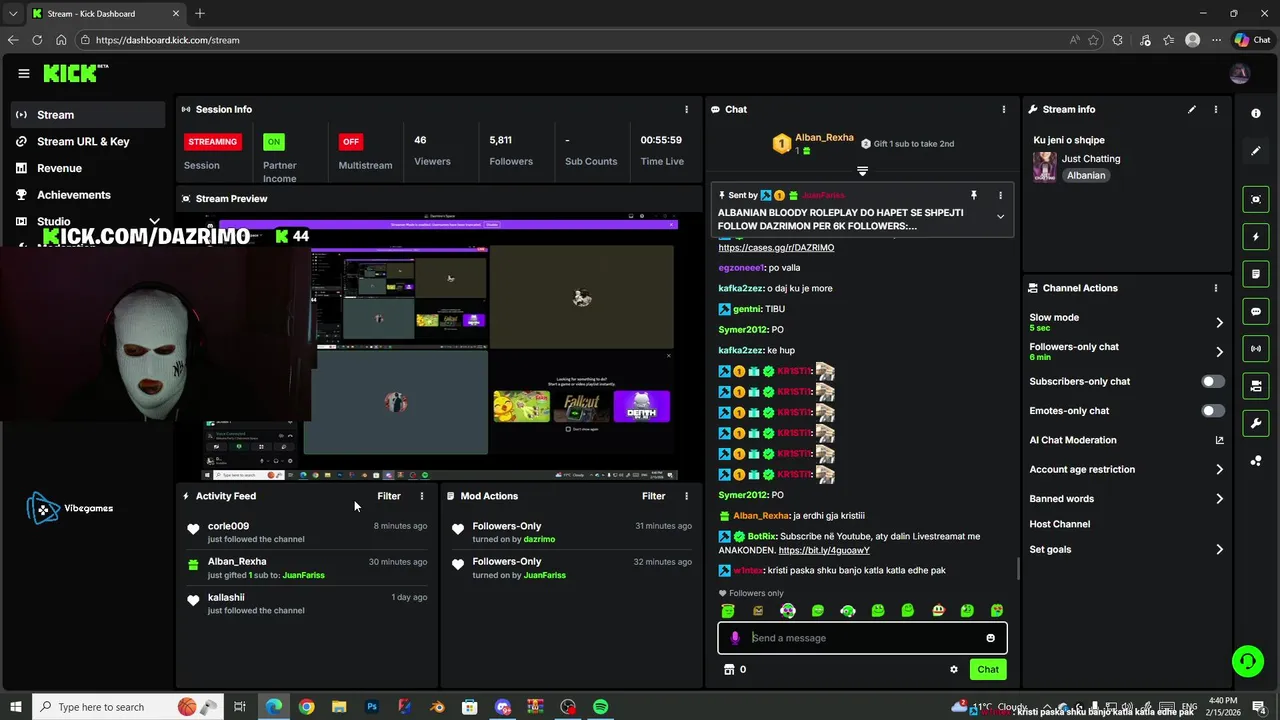
Task: Open Set goals arrow
Action: (1219, 549)
